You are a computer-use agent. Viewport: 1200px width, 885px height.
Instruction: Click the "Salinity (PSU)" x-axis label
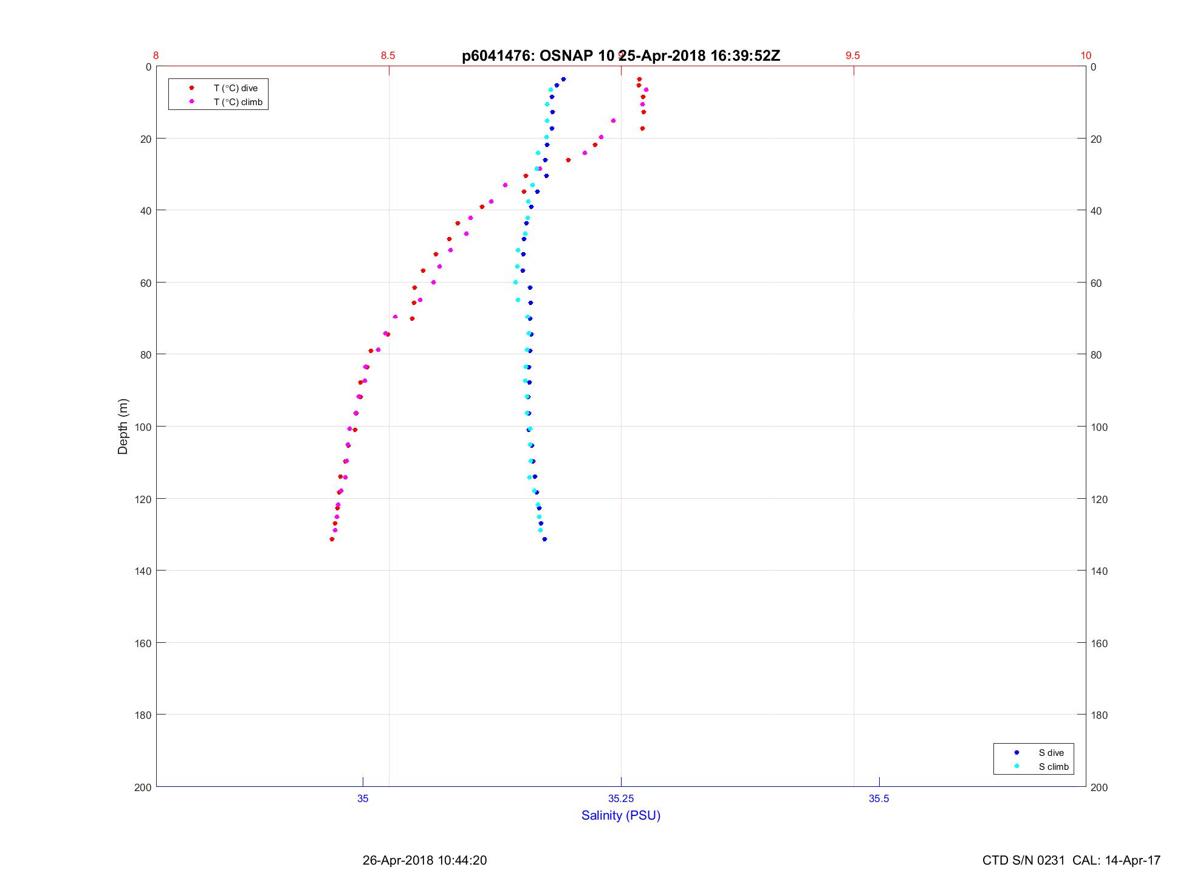(x=621, y=815)
